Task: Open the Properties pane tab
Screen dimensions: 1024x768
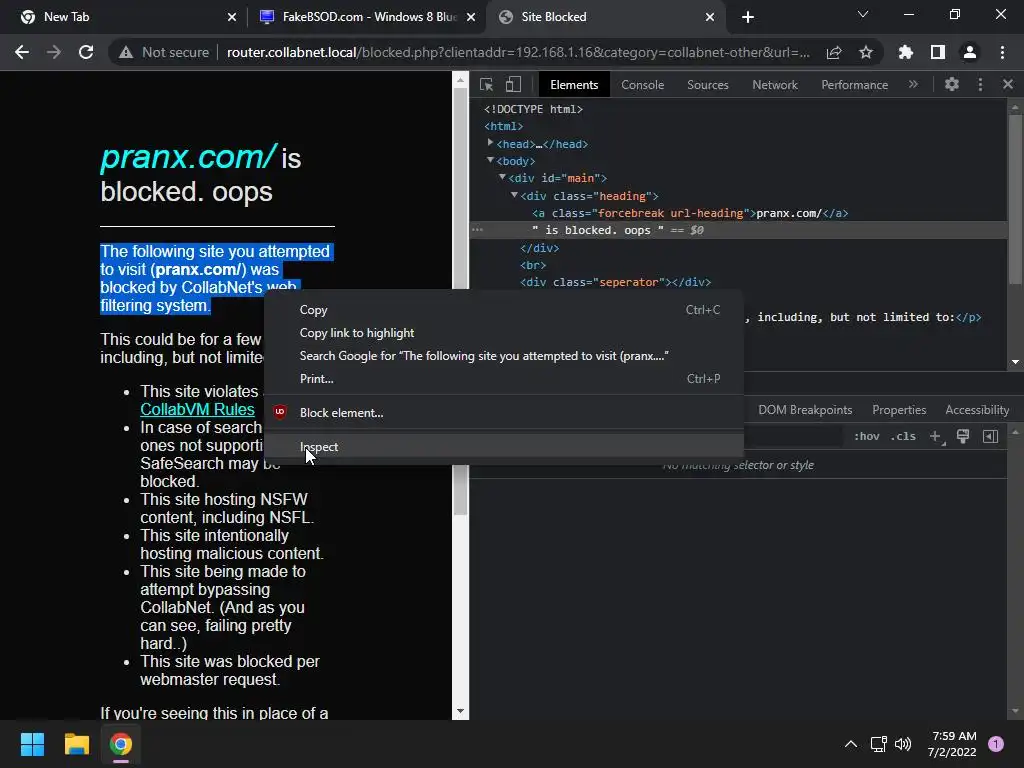Action: pos(899,410)
